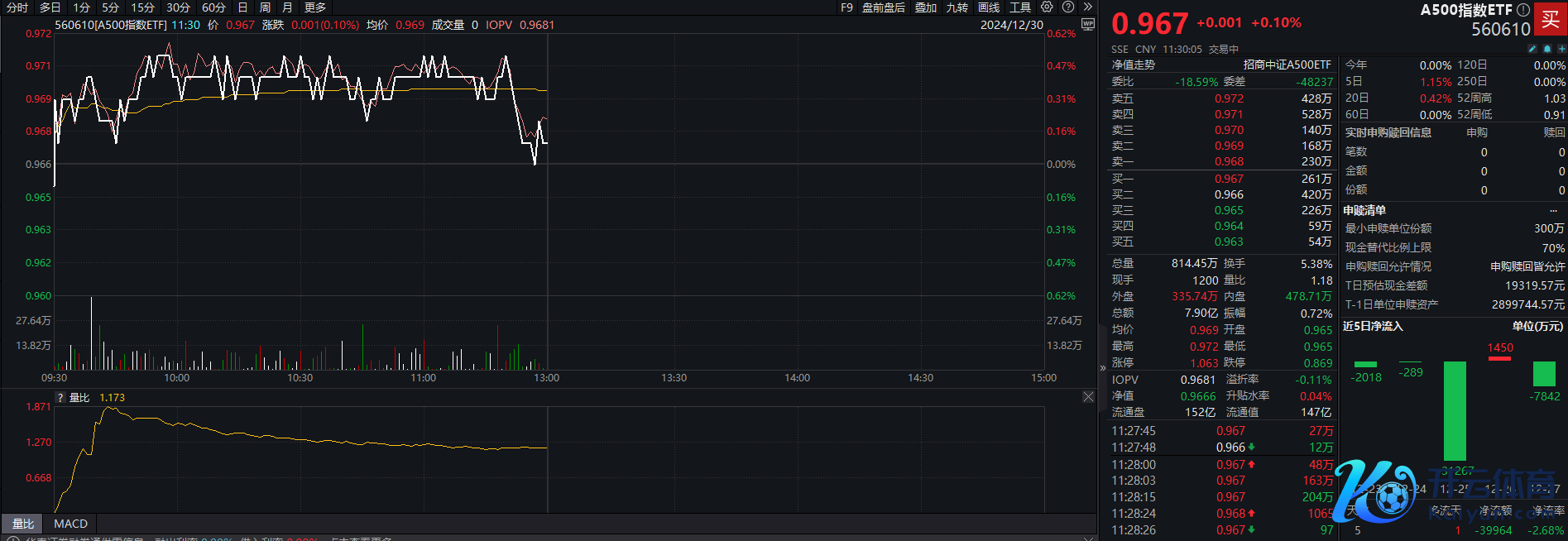Screen dimensions: 1568x541
Task: Click the help question mark in top toolbar
Action: [x=1068, y=7]
